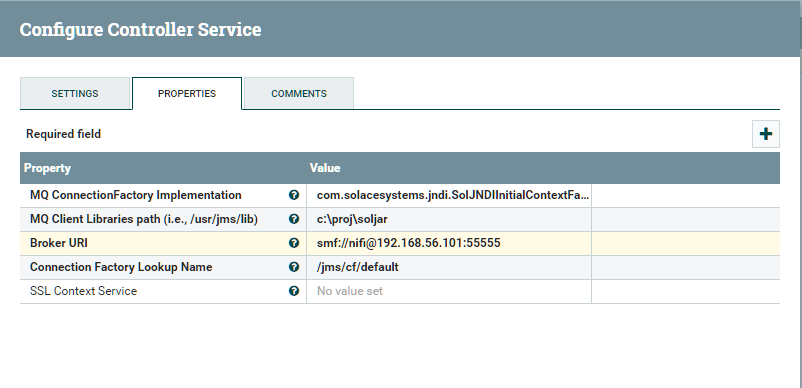Edit the ConnectionFactory Implementation value
This screenshot has width=802, height=388.
[449, 195]
